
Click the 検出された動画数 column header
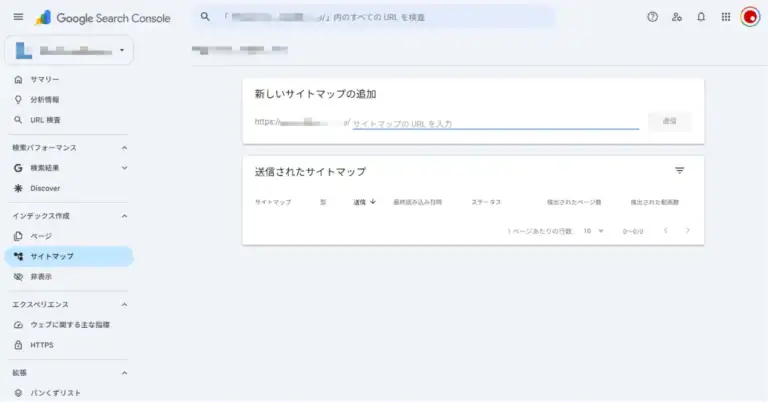pyautogui.click(x=654, y=202)
